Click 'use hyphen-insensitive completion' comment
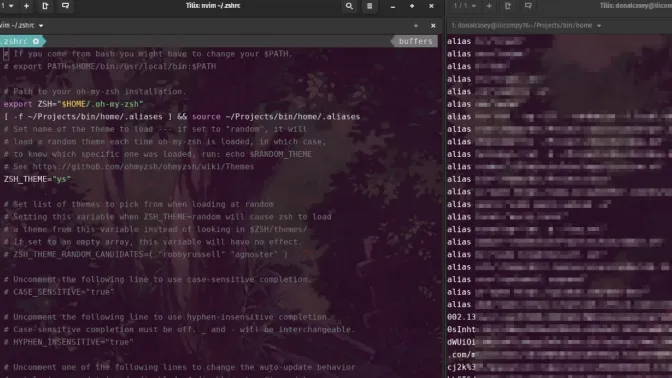 coord(167,317)
